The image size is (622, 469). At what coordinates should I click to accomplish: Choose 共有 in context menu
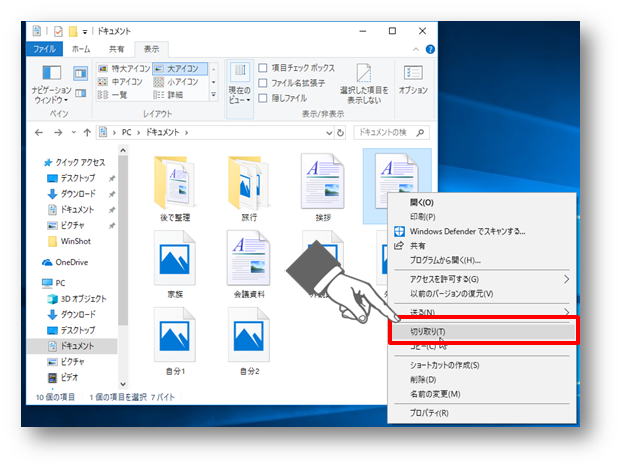tap(482, 246)
